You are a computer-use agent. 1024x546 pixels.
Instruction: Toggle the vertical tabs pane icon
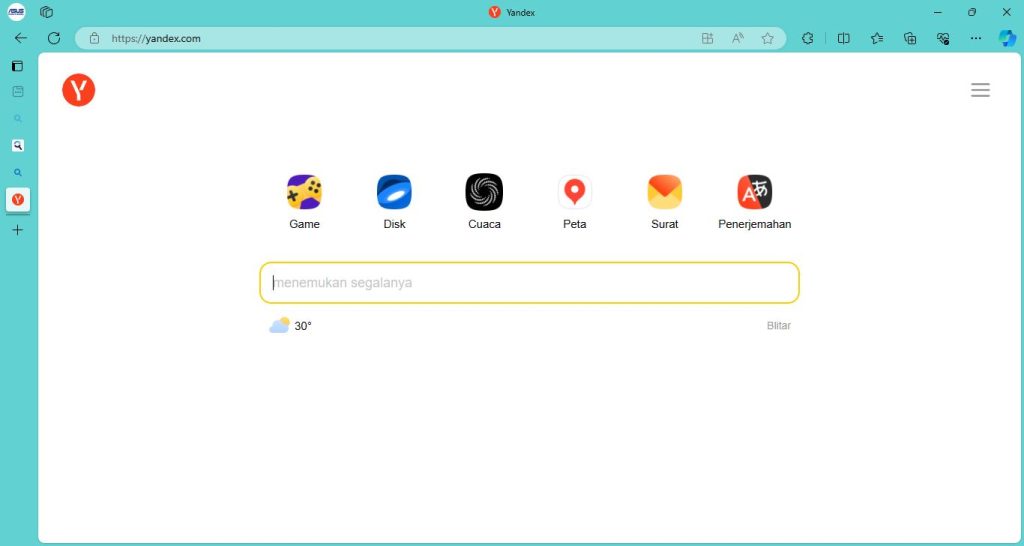click(17, 66)
